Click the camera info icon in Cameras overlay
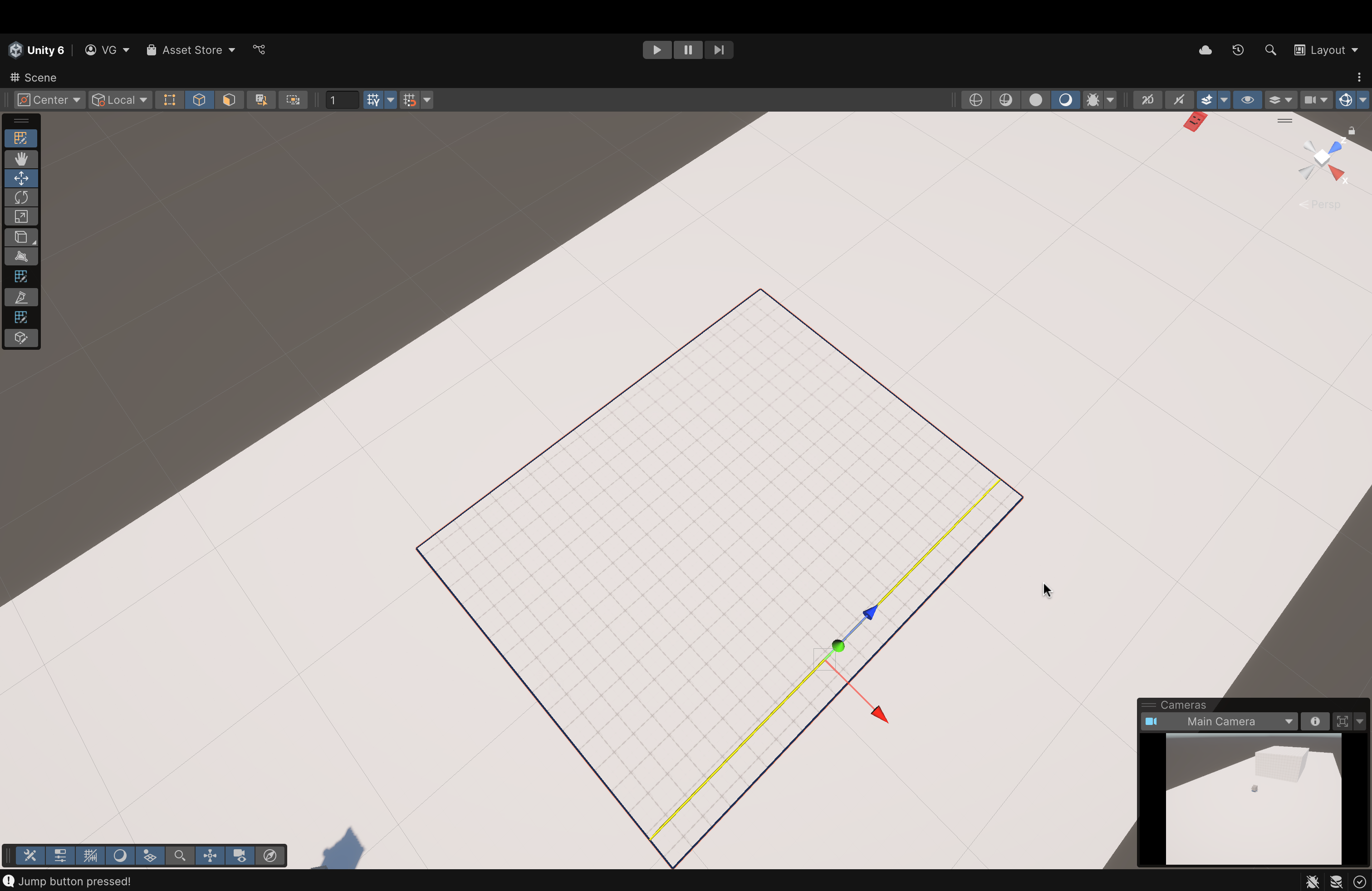This screenshot has height=891, width=1372. click(1315, 721)
